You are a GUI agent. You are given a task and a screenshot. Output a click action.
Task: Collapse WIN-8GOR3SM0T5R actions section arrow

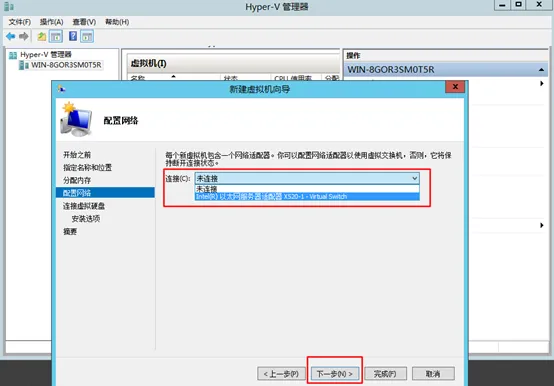[541, 70]
